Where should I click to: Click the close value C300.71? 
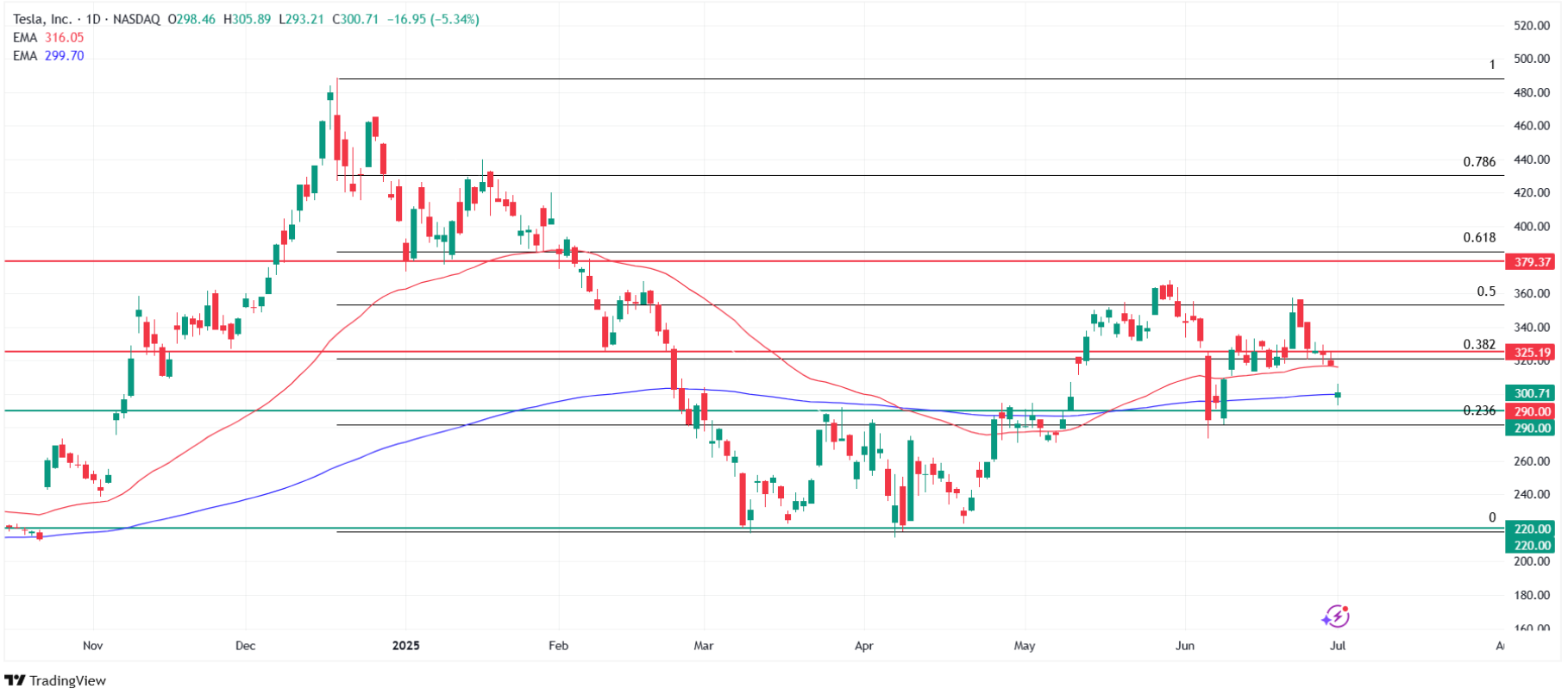(x=355, y=19)
